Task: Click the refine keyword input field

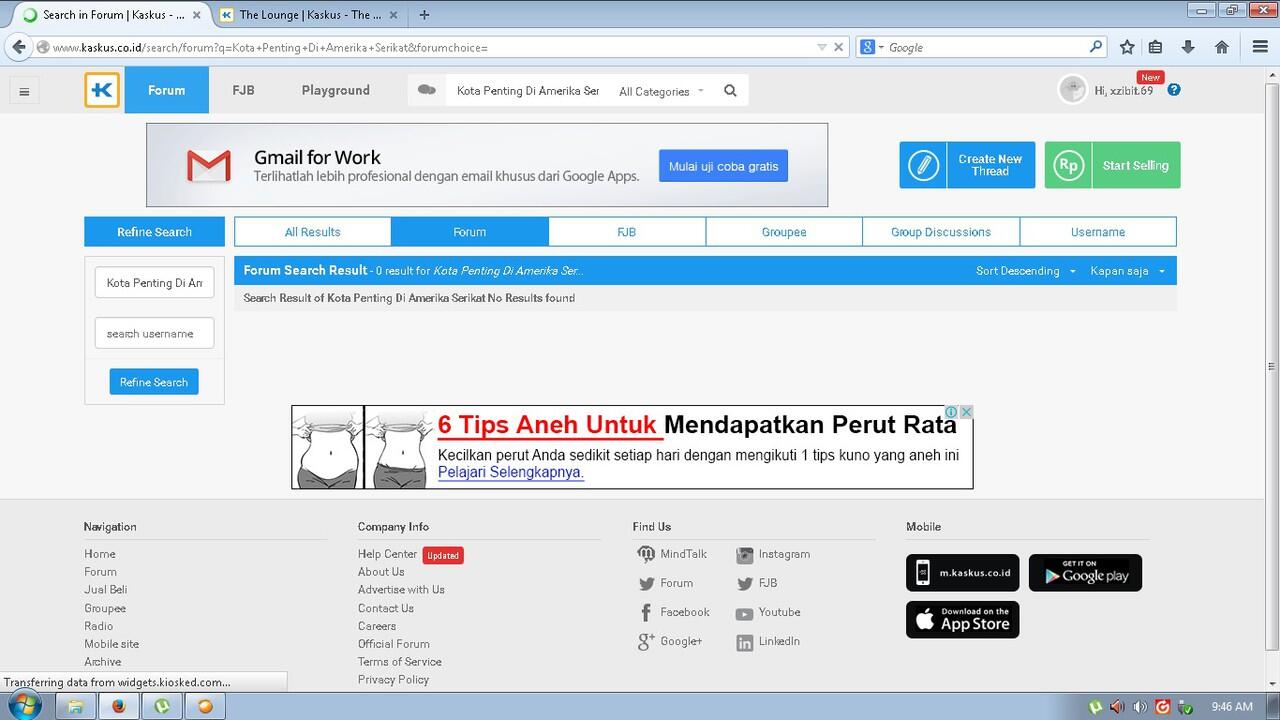Action: coord(154,283)
